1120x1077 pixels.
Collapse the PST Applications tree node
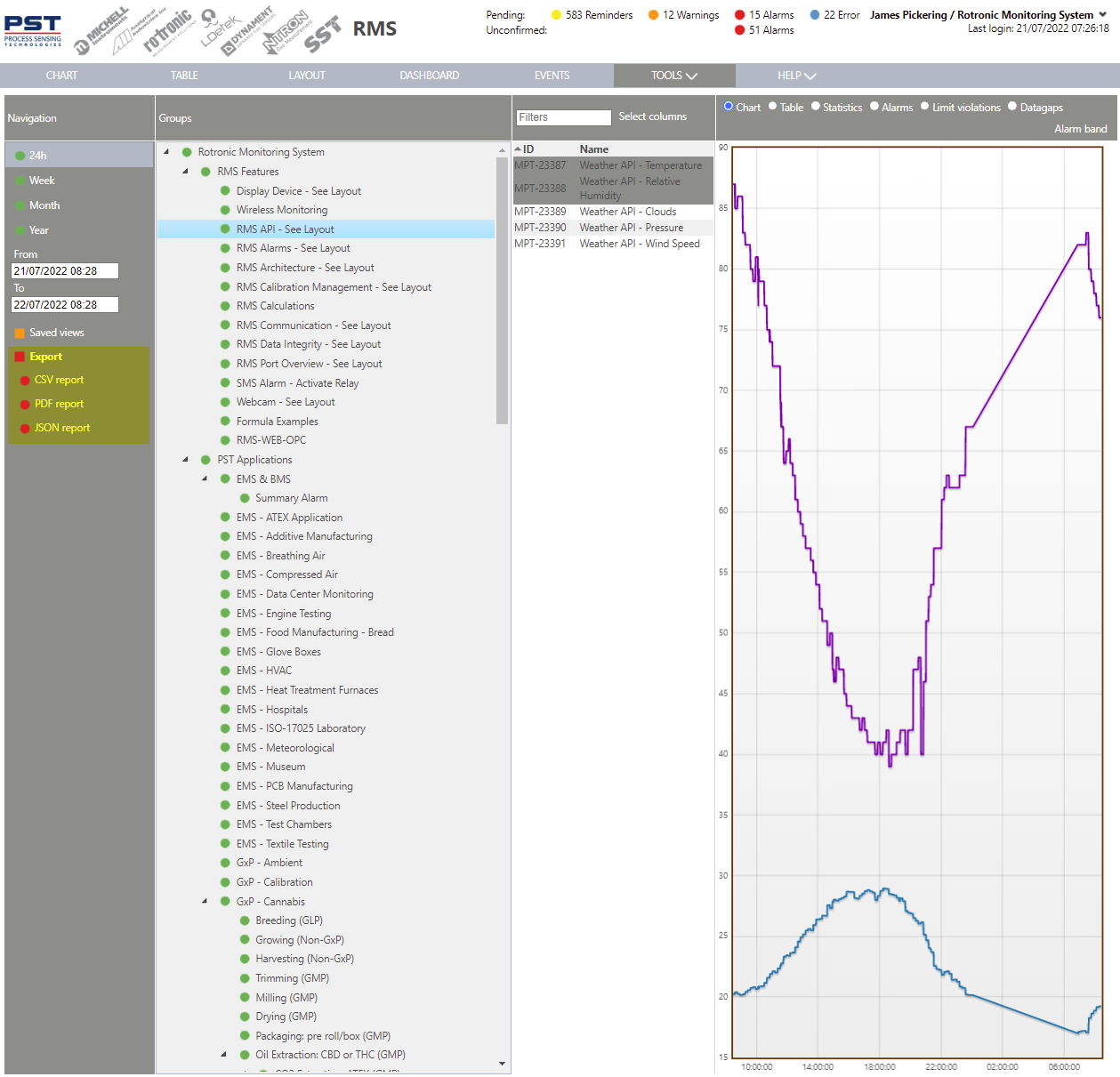tap(186, 460)
